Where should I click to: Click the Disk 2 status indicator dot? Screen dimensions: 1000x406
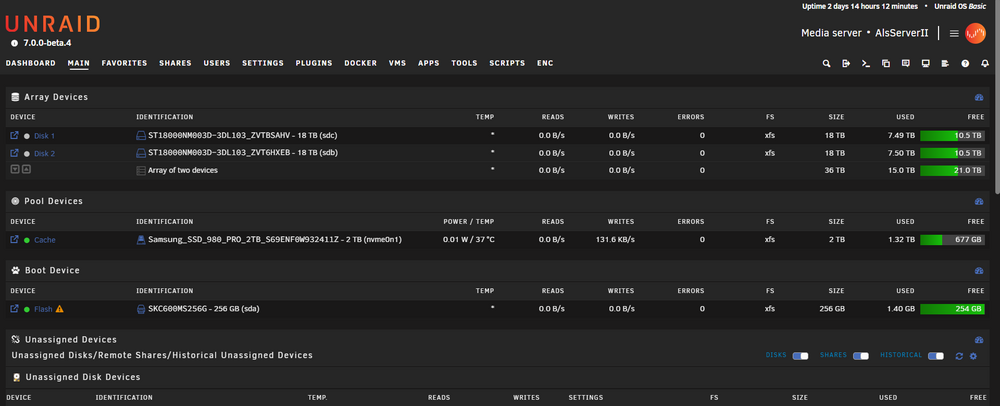(x=27, y=154)
